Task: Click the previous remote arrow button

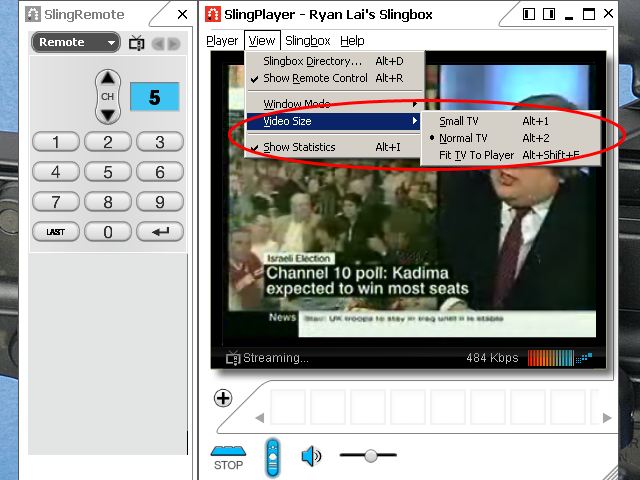Action: pos(159,43)
